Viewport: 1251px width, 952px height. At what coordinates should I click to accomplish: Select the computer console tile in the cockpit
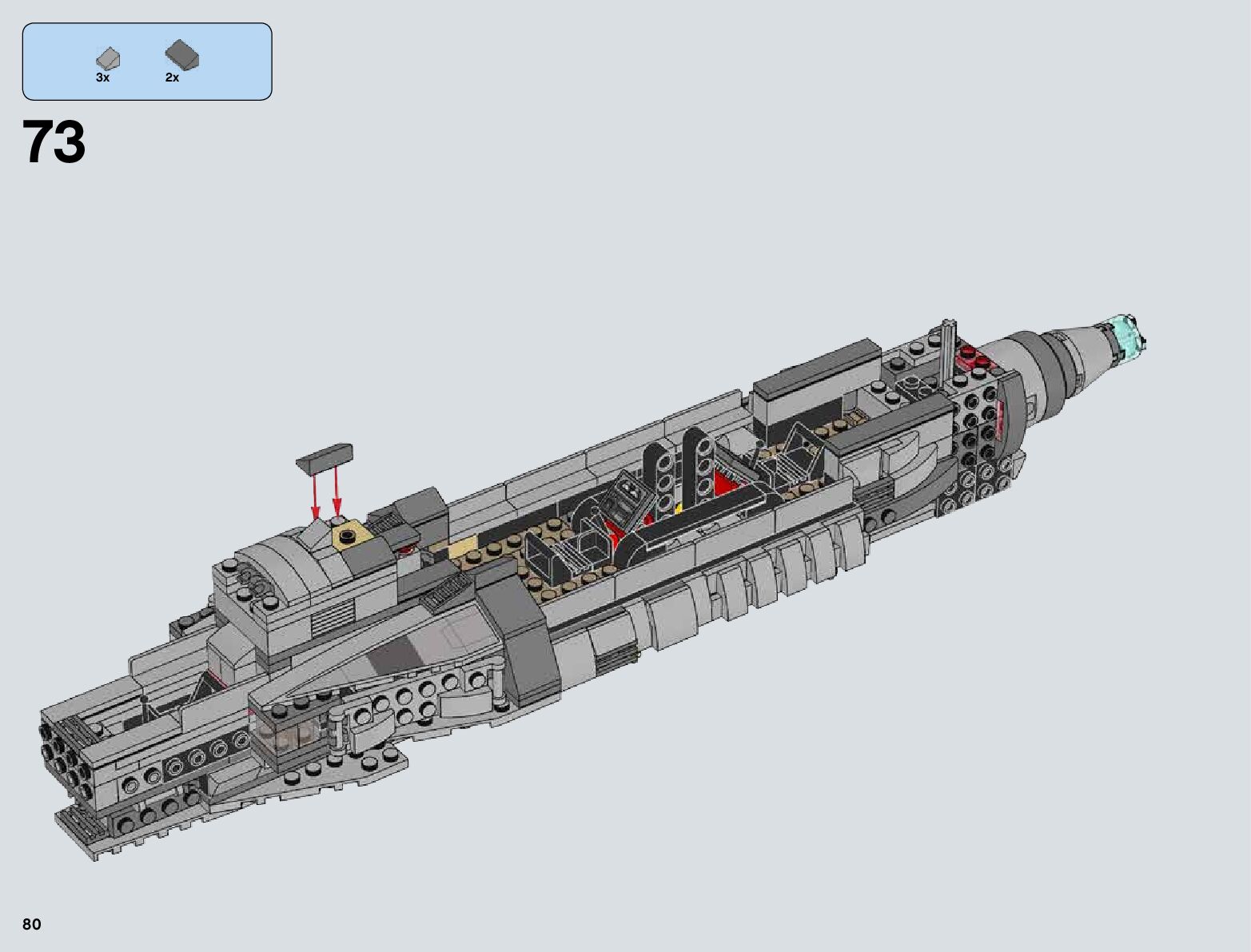(627, 499)
